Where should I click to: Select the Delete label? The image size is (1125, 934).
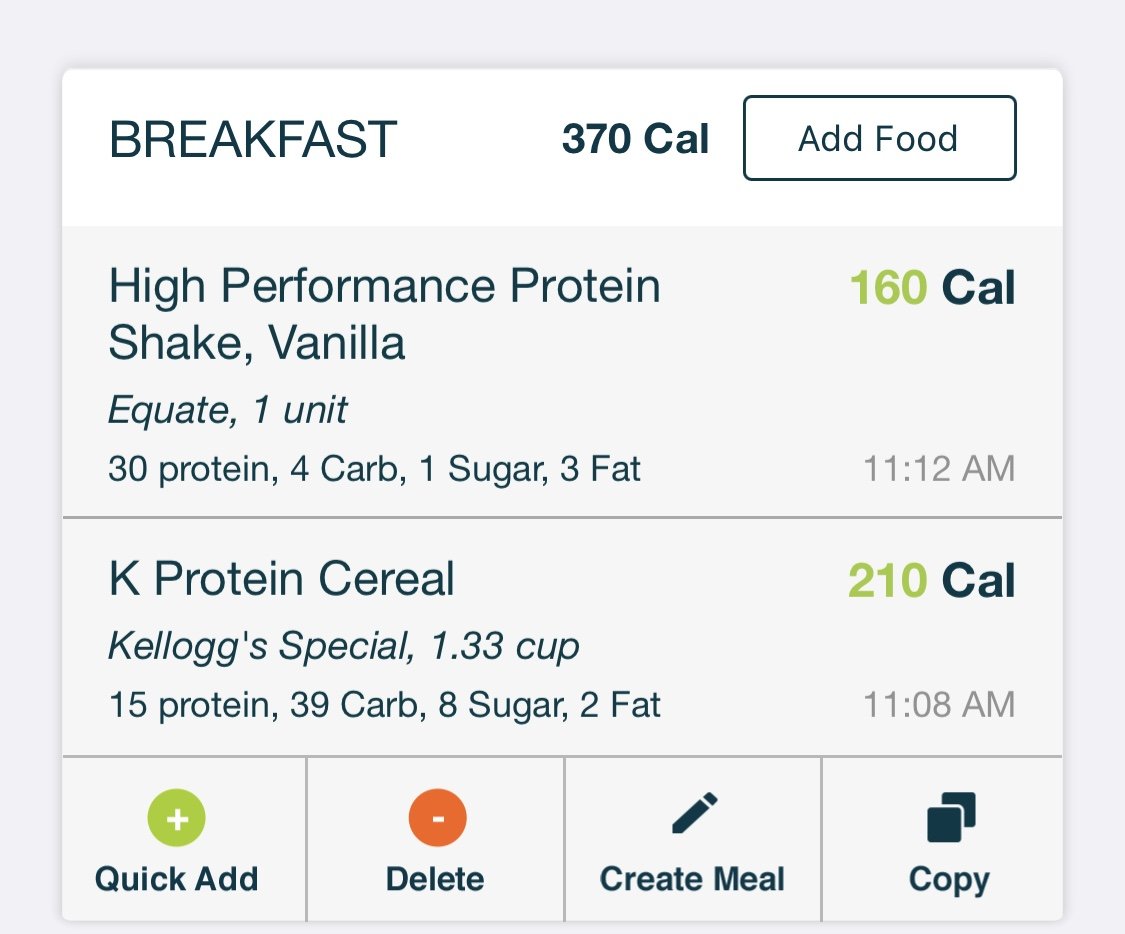(436, 879)
